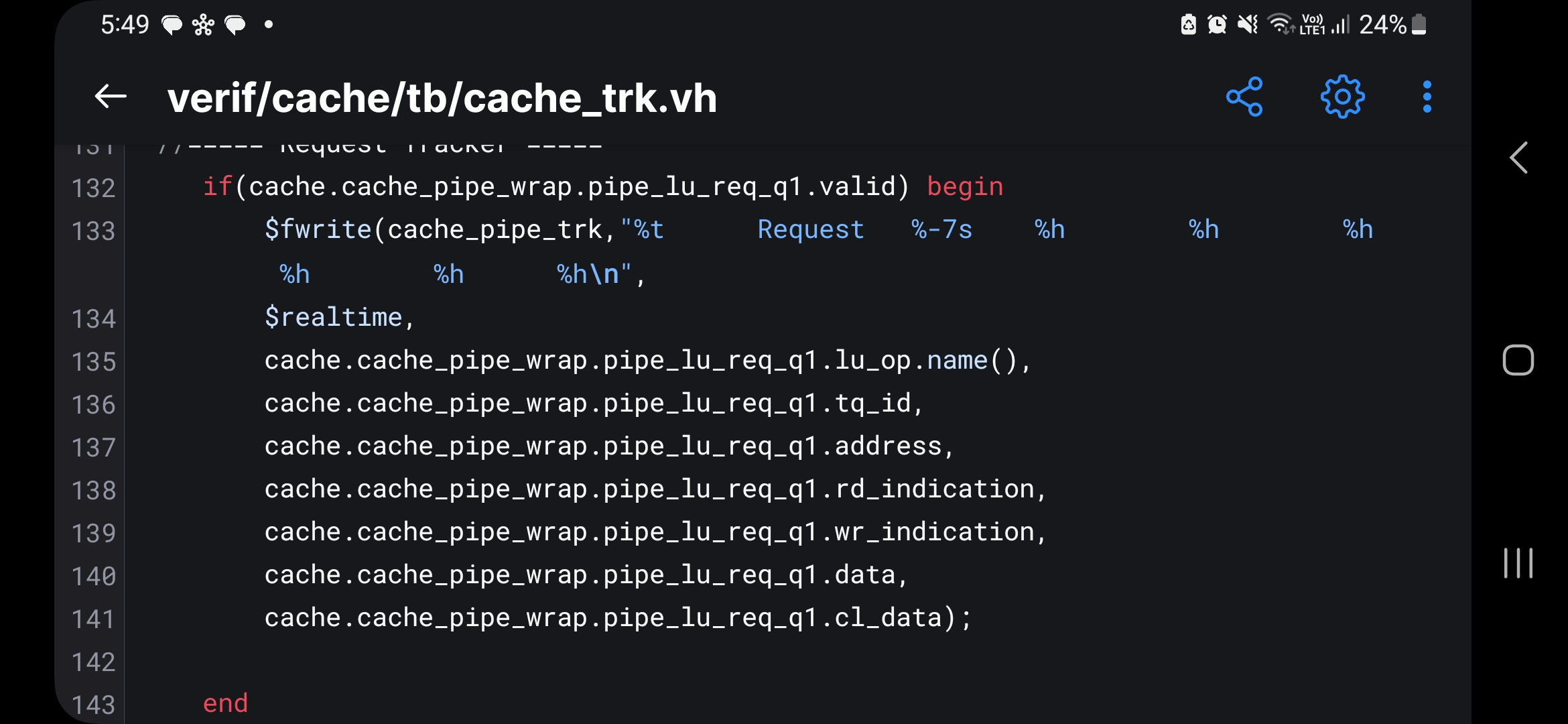
Task: Select the keyword end on line 143
Action: click(x=226, y=703)
